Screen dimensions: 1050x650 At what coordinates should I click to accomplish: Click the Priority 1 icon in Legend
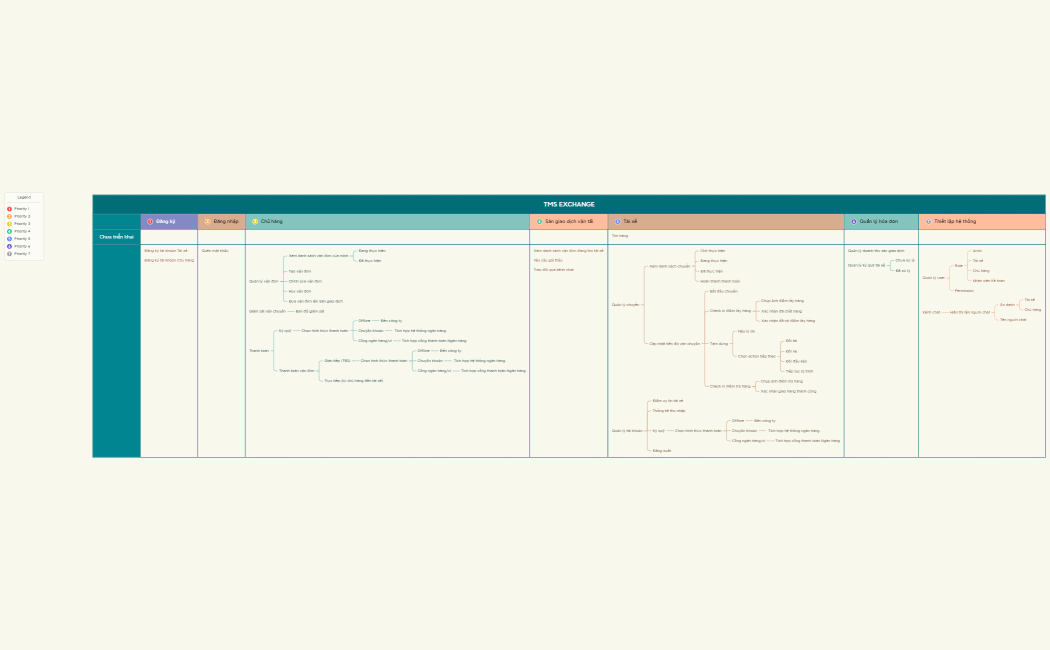[9, 209]
